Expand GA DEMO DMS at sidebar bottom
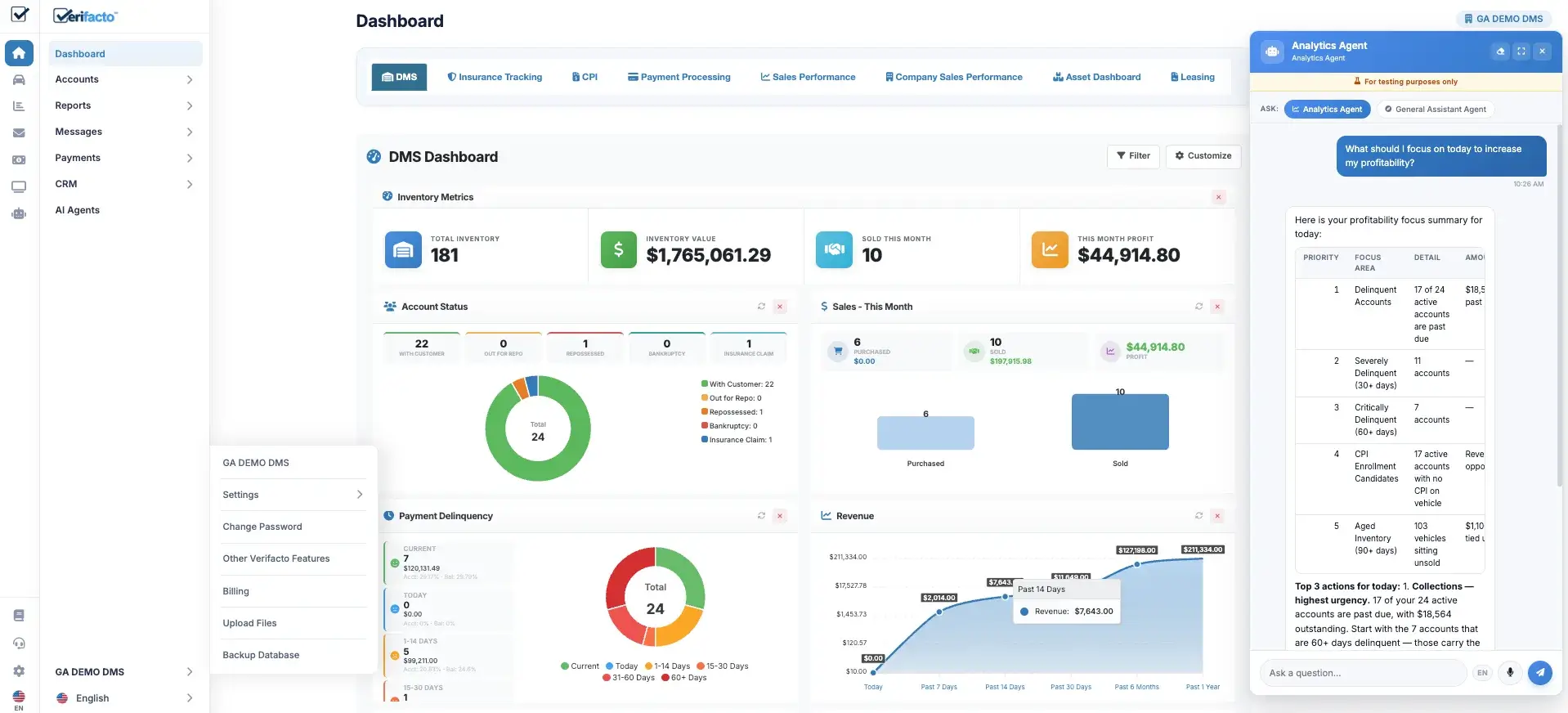Image resolution: width=1568 pixels, height=713 pixels. 124,672
